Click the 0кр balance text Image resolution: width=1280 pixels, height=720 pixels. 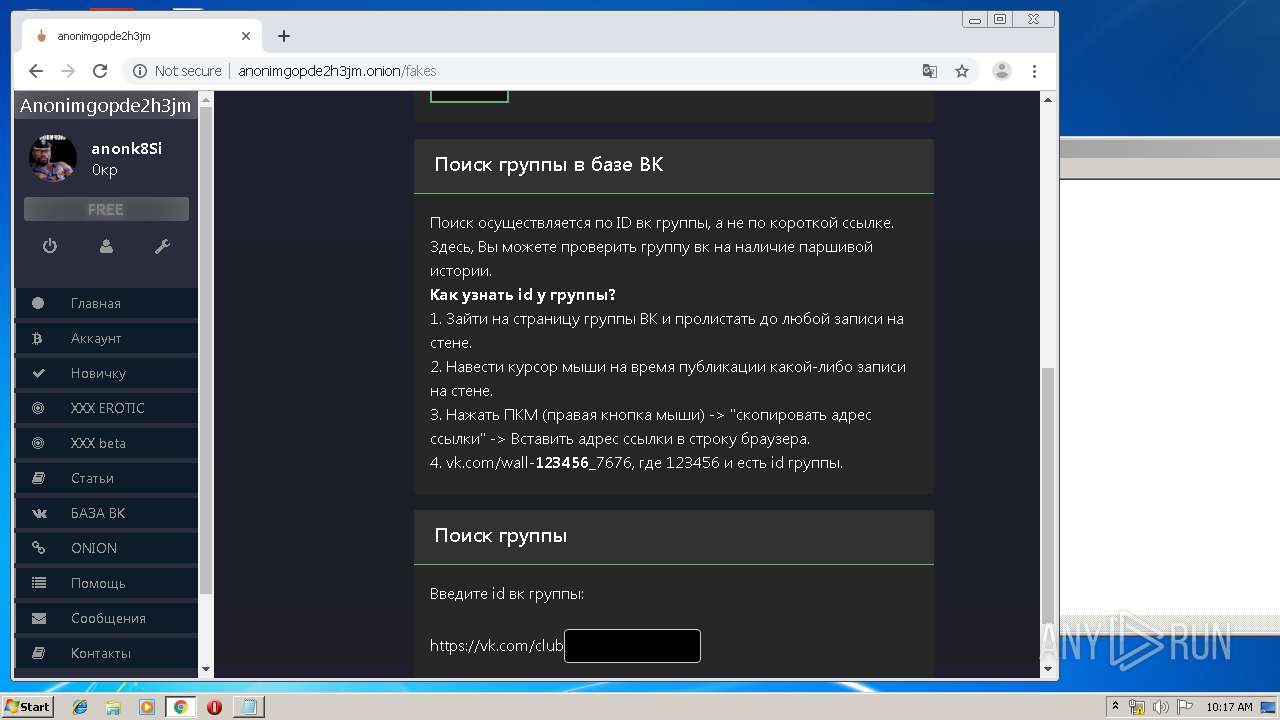coord(105,170)
